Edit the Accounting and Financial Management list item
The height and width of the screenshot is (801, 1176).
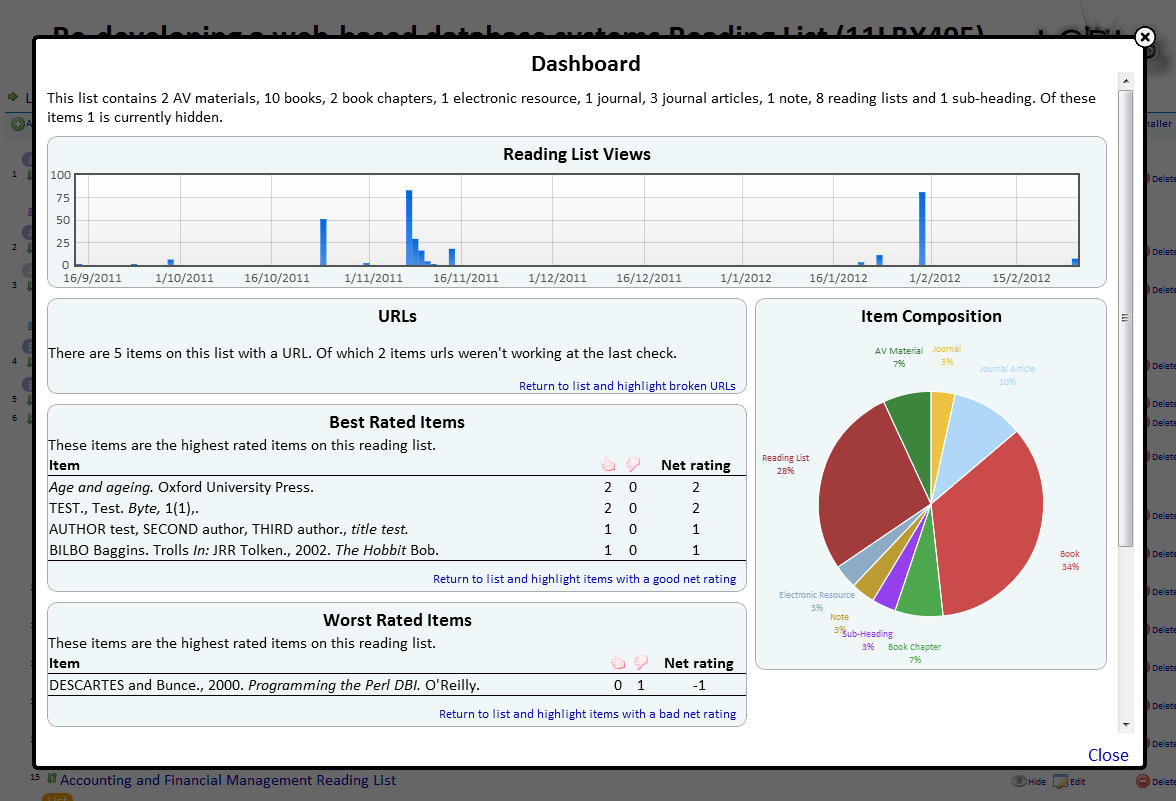point(1069,781)
